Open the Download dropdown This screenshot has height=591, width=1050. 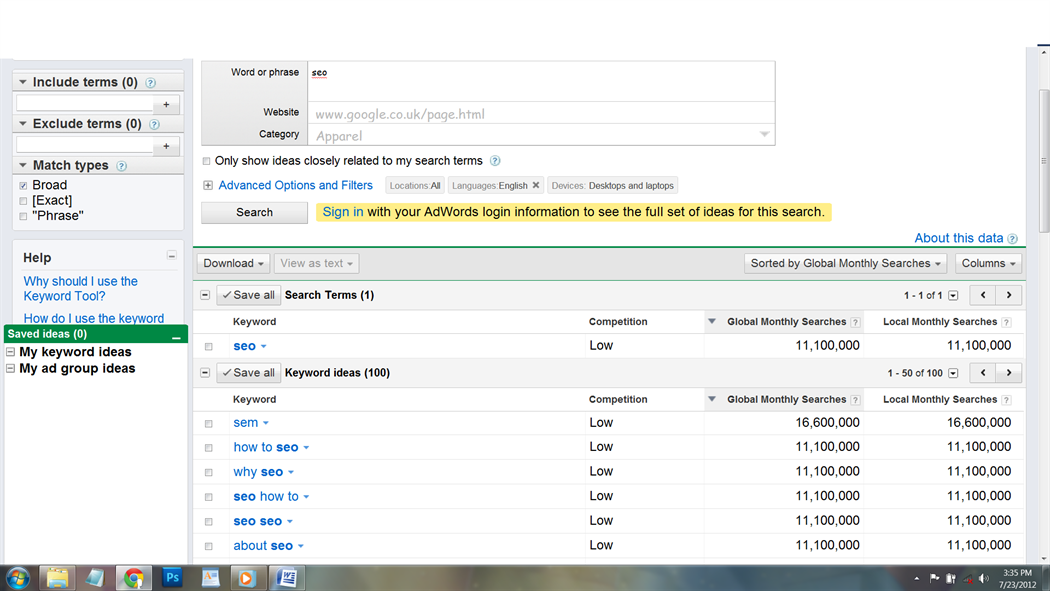click(233, 263)
